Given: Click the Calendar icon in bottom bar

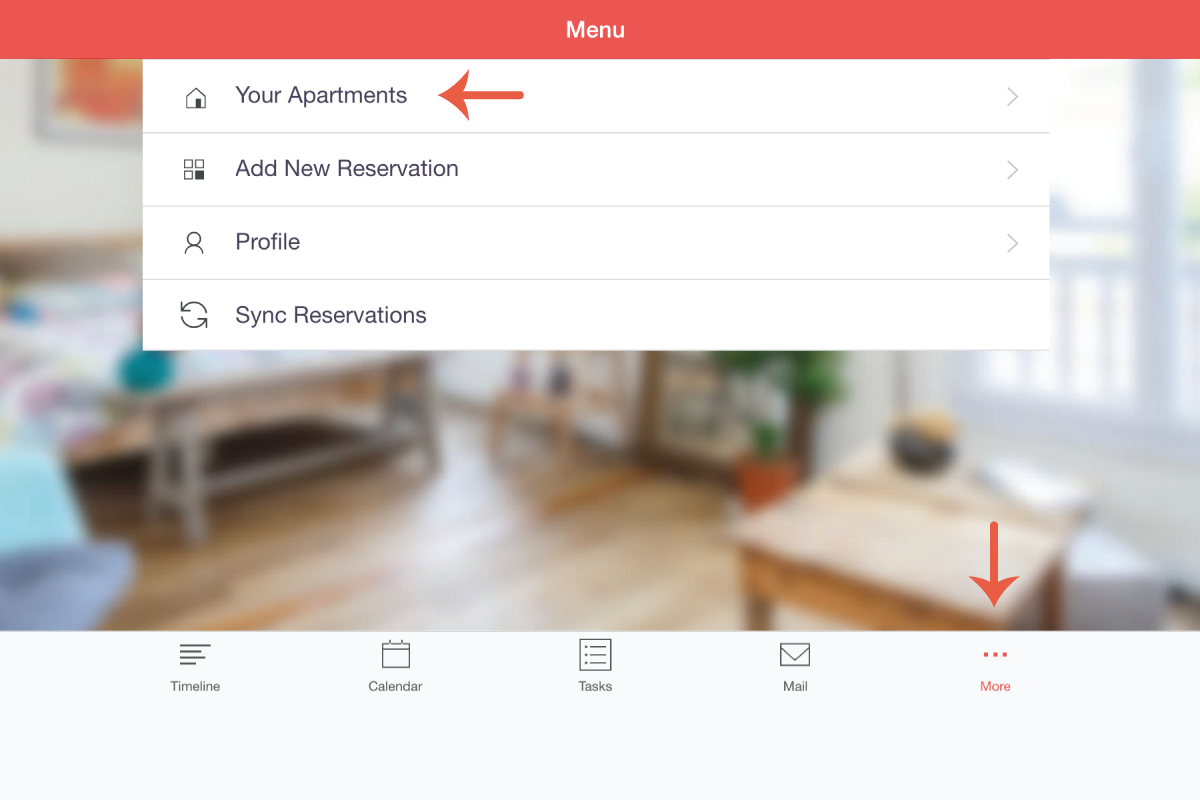Looking at the screenshot, I should tap(396, 655).
